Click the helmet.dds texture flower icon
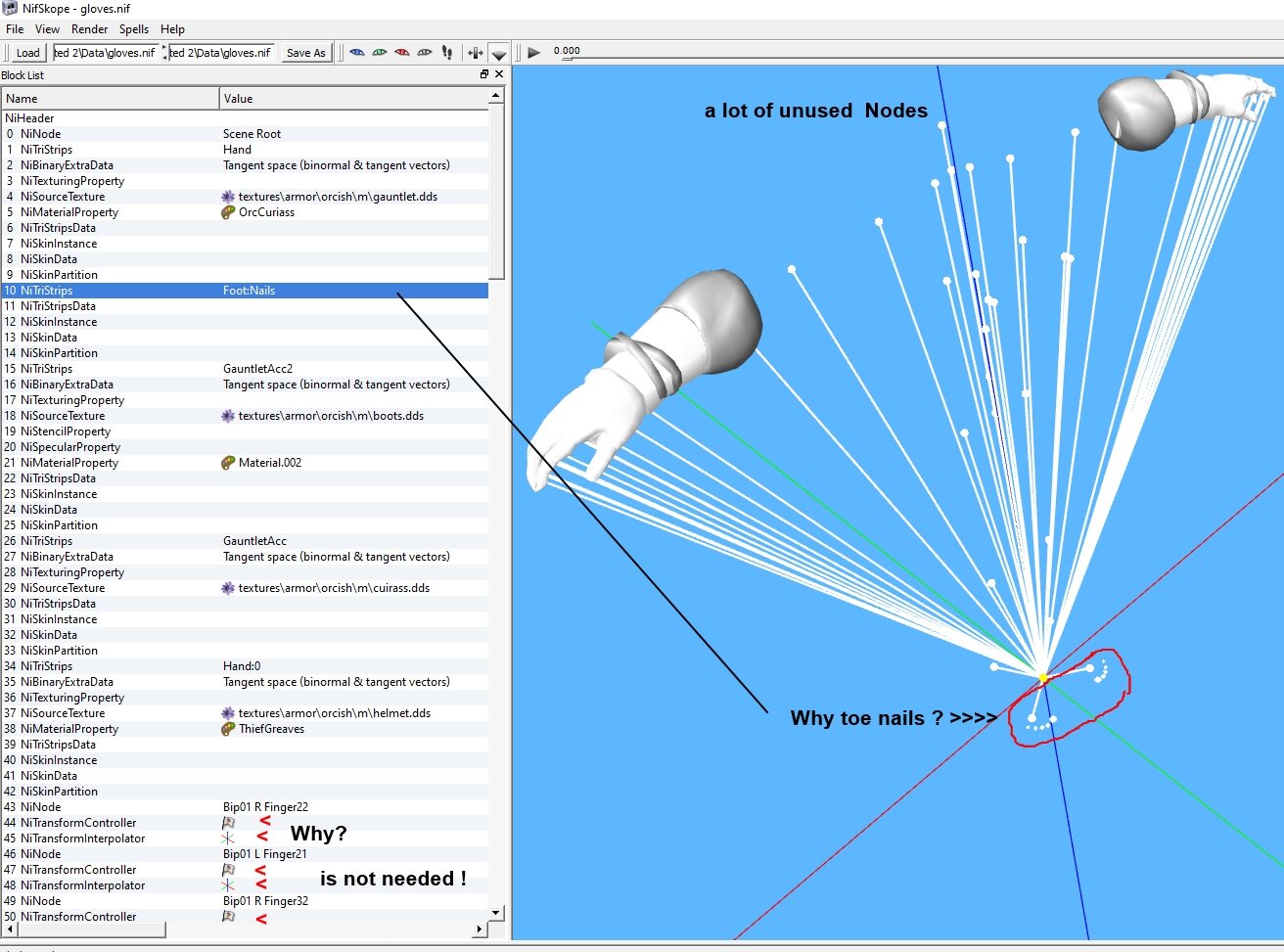Viewport: 1284px width, 952px height. pyautogui.click(x=228, y=713)
